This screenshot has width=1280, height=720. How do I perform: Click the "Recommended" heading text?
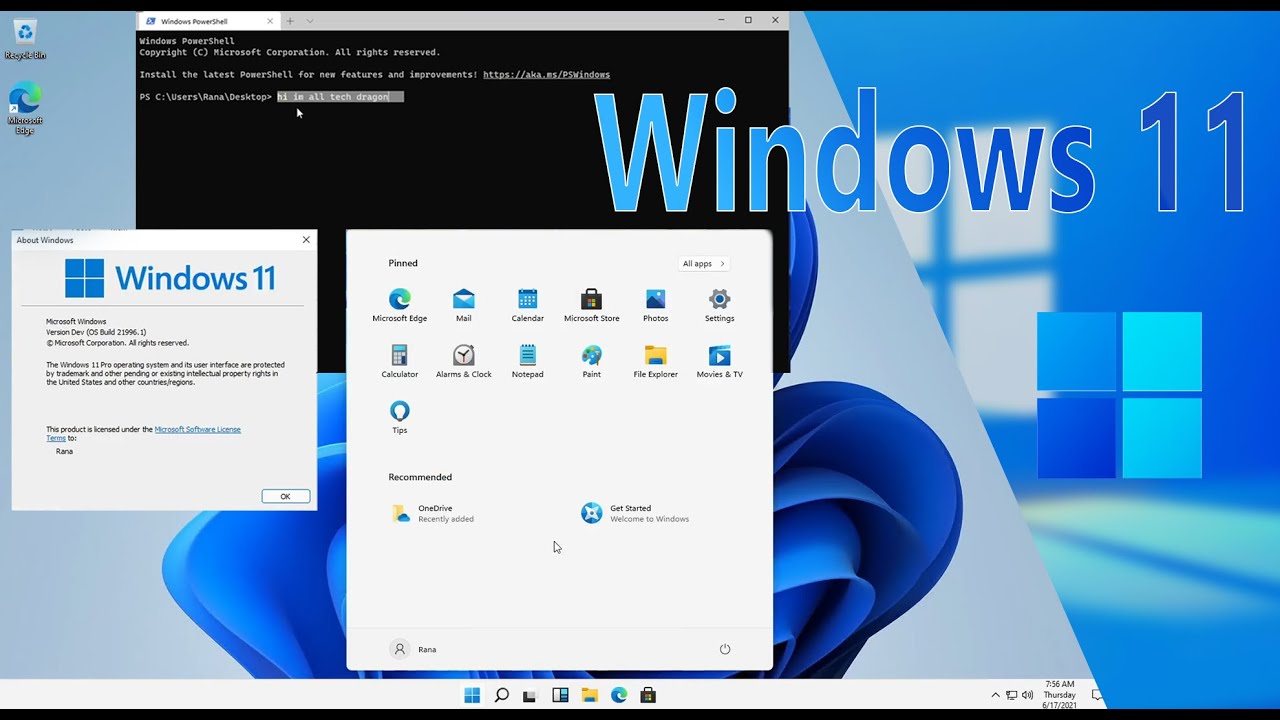coord(420,478)
